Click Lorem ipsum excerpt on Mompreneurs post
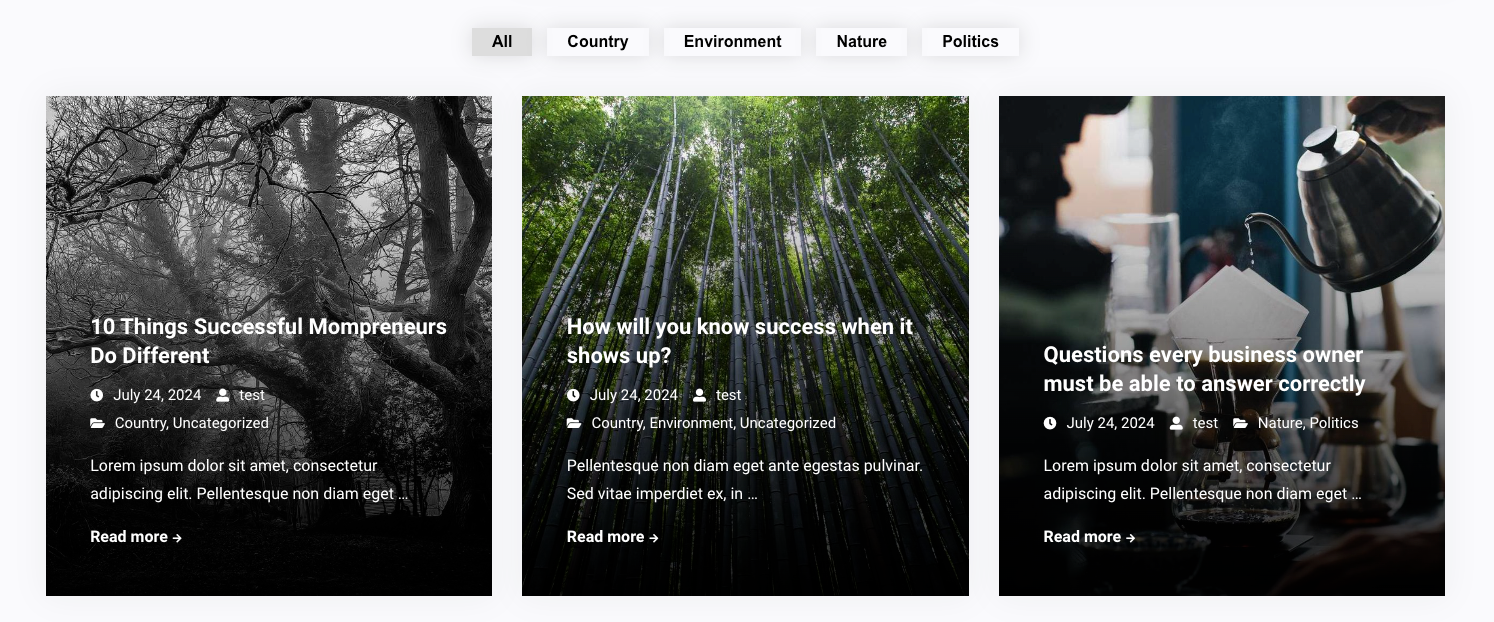The height and width of the screenshot is (622, 1494). (x=249, y=480)
